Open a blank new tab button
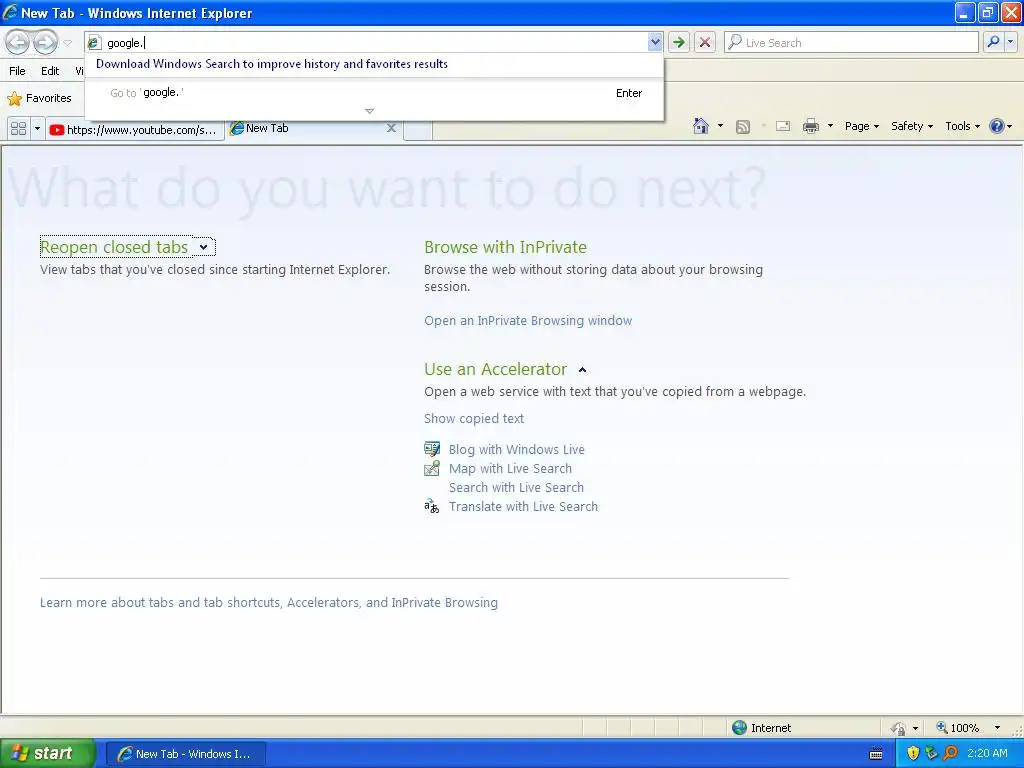The width and height of the screenshot is (1024, 768). 418,130
